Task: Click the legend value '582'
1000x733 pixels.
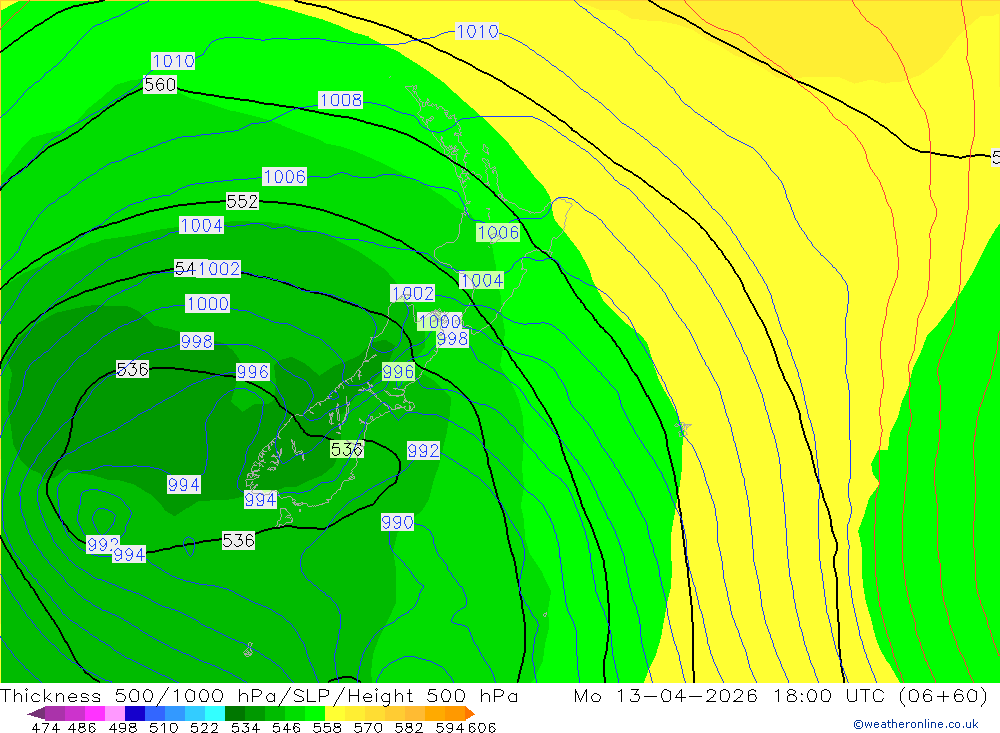Action: pos(409,727)
